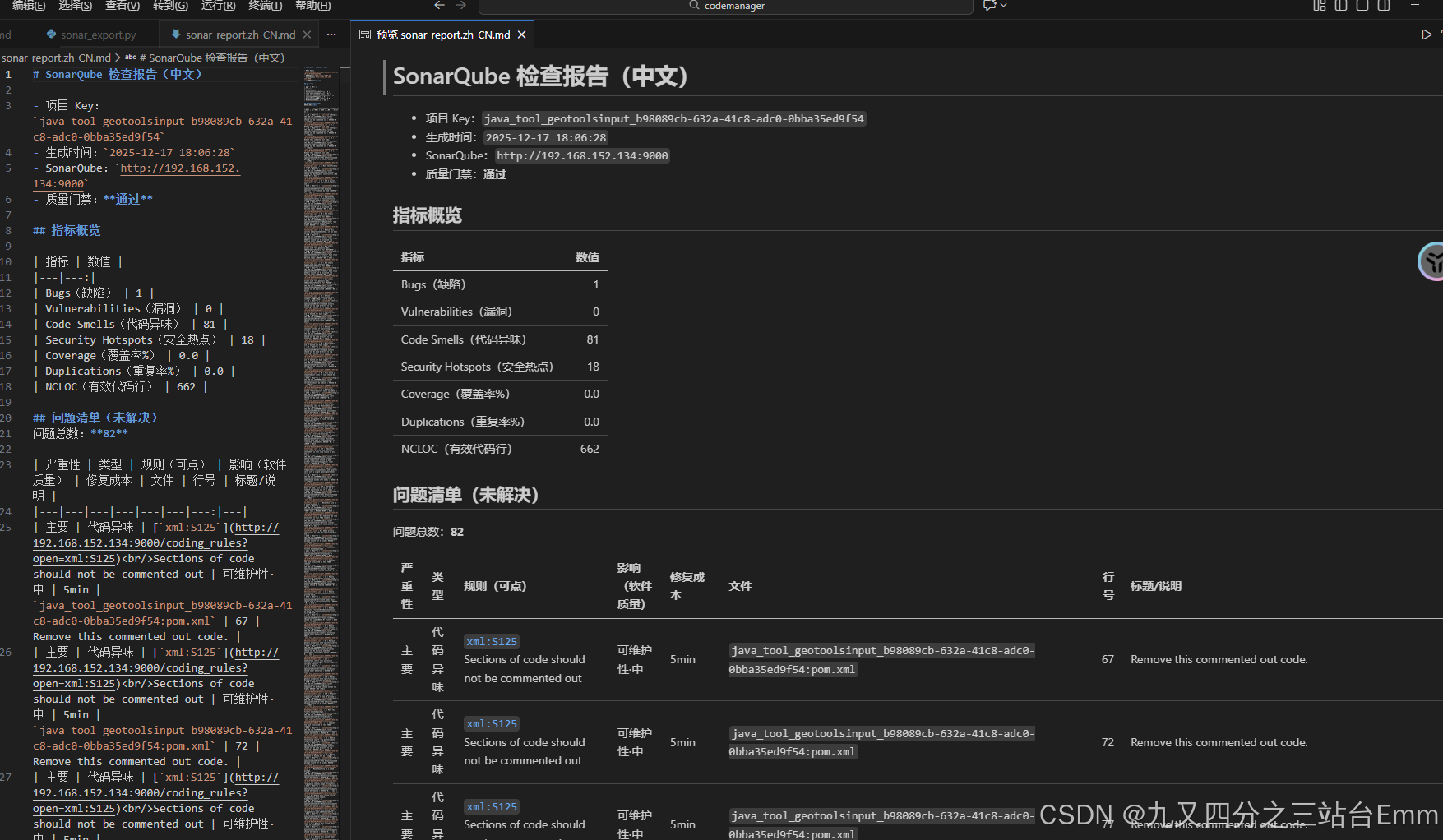The height and width of the screenshot is (840, 1443).
Task: Click the first xml:S125 rule link in preview
Action: pyautogui.click(x=492, y=641)
